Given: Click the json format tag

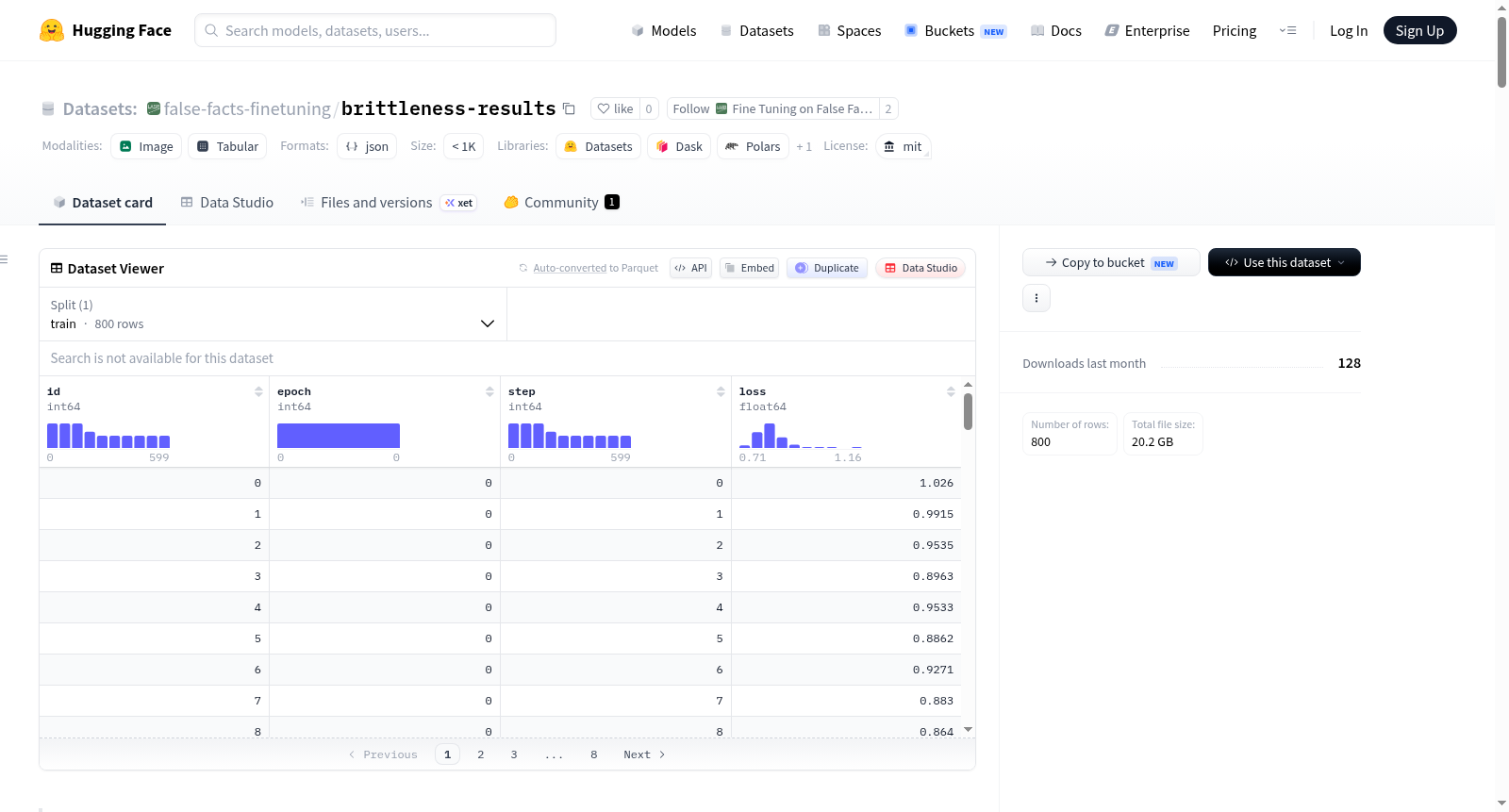Looking at the screenshot, I should click(x=367, y=146).
